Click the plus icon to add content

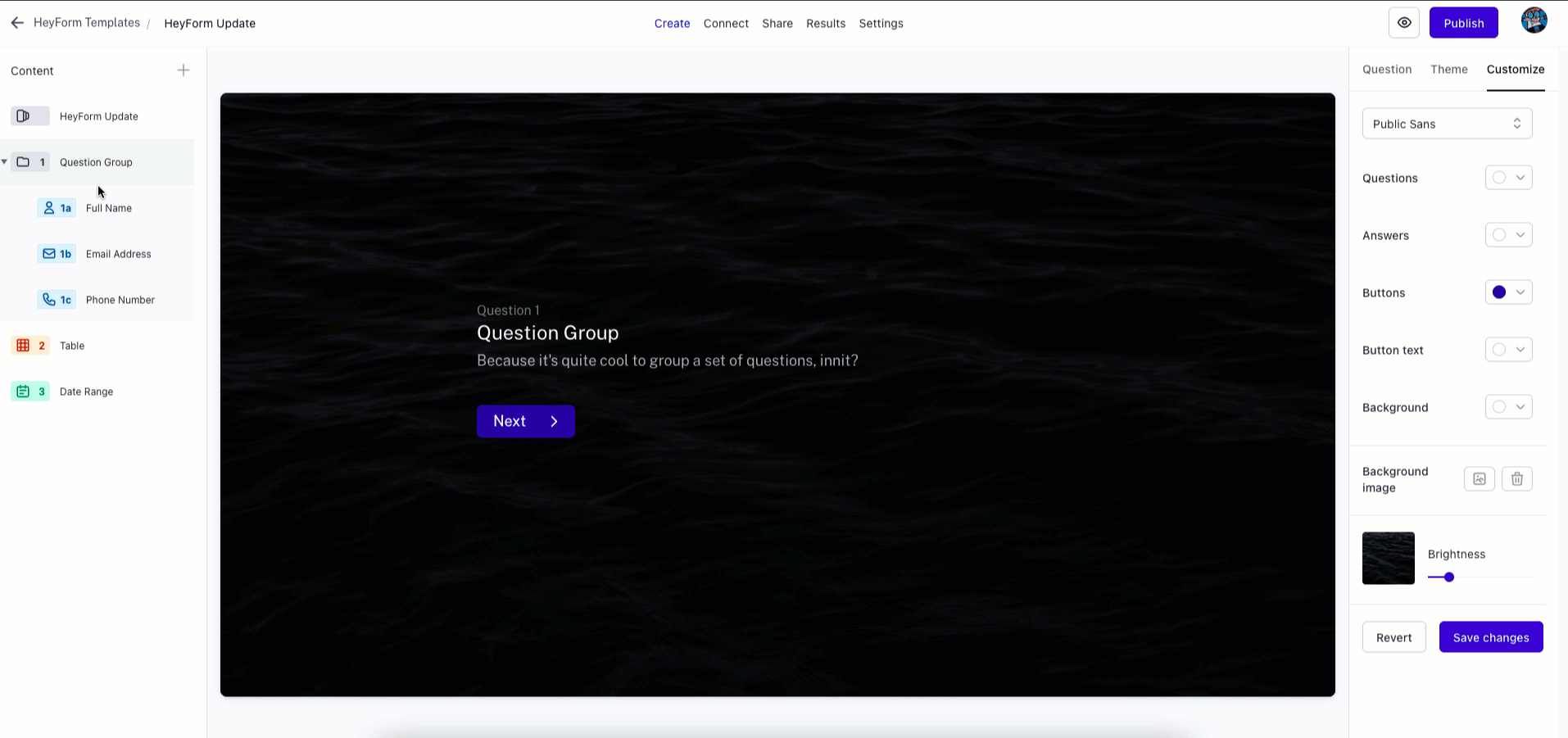(184, 70)
